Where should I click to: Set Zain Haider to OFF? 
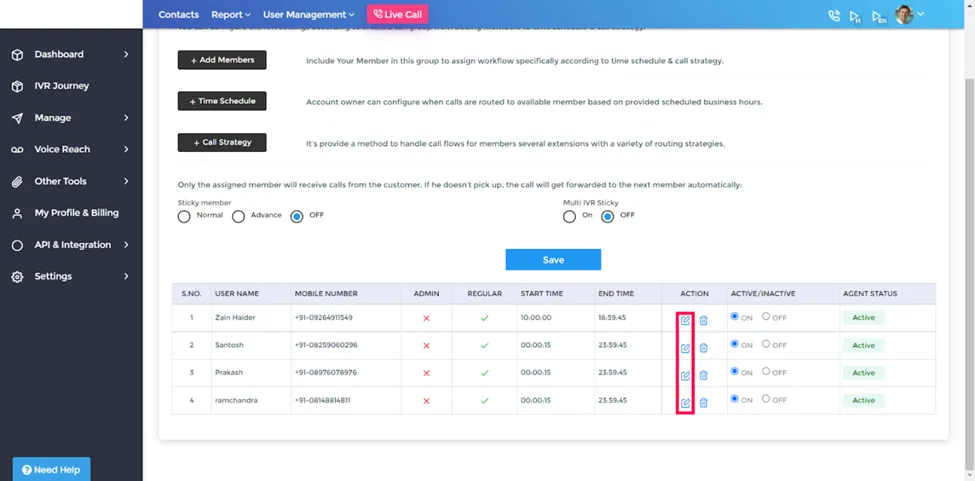click(x=766, y=316)
